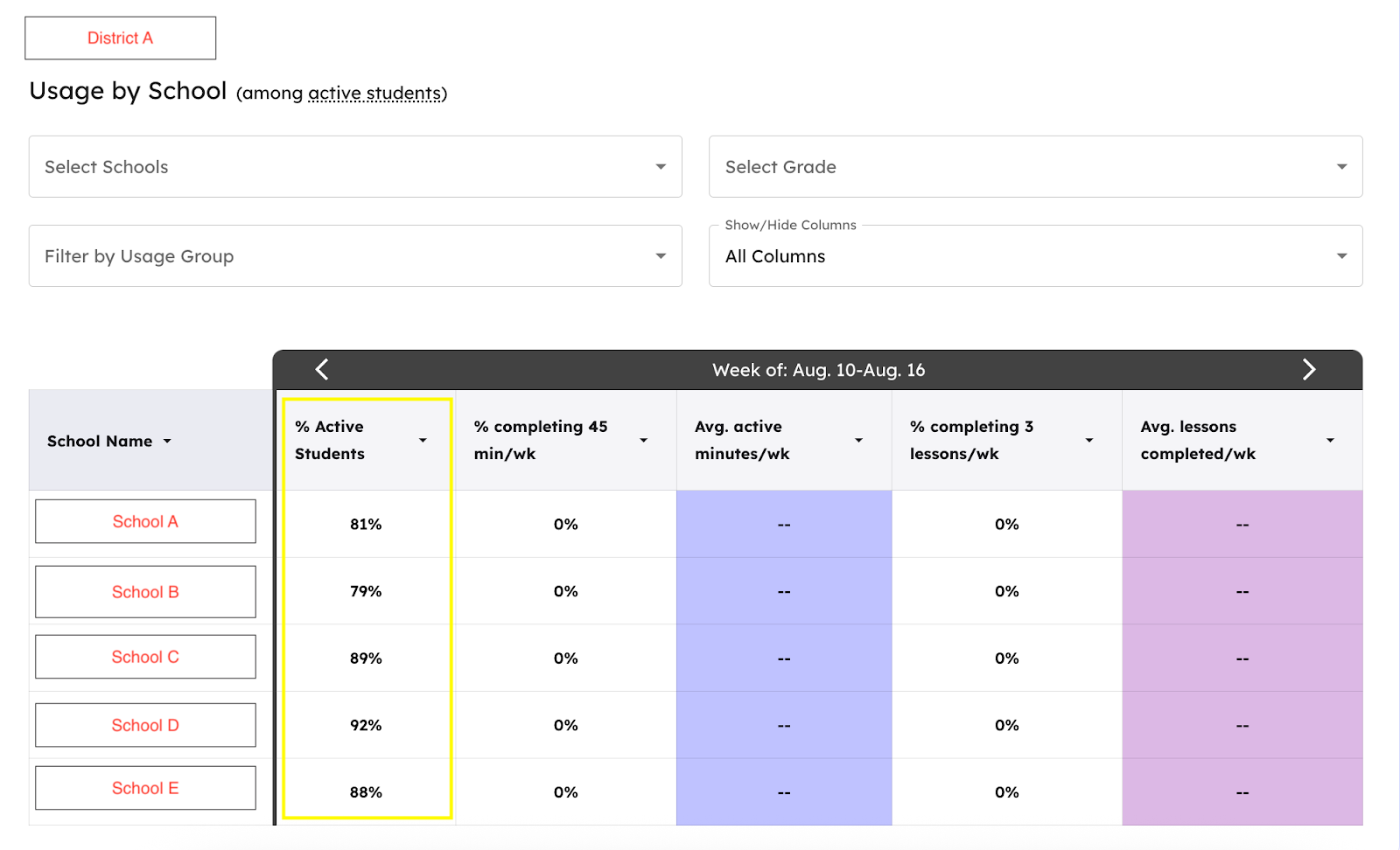Click School A's blue average minutes cell

tap(784, 525)
